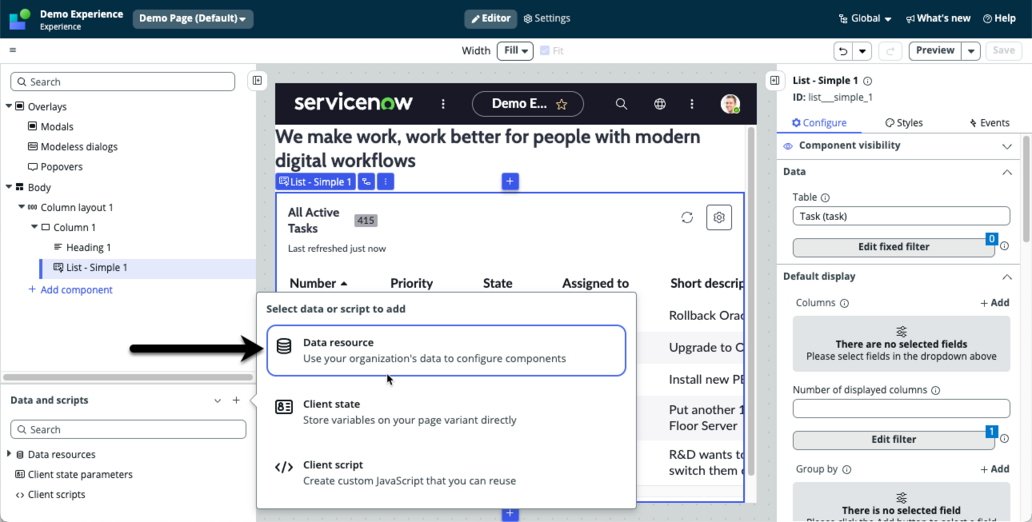Switch to the Events tab
This screenshot has height=522, width=1032.
[989, 122]
